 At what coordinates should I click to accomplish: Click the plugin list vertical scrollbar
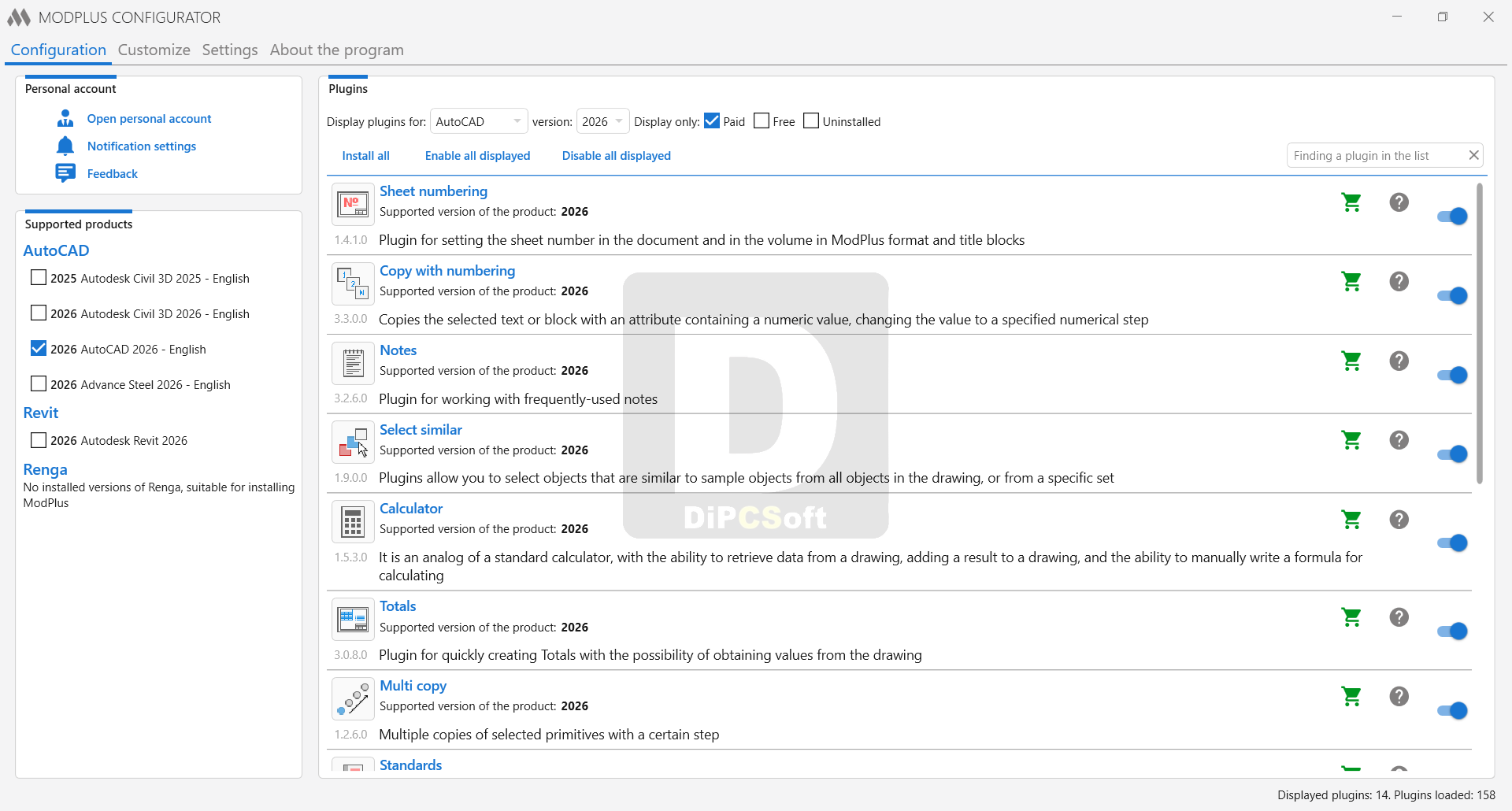pos(1480,333)
